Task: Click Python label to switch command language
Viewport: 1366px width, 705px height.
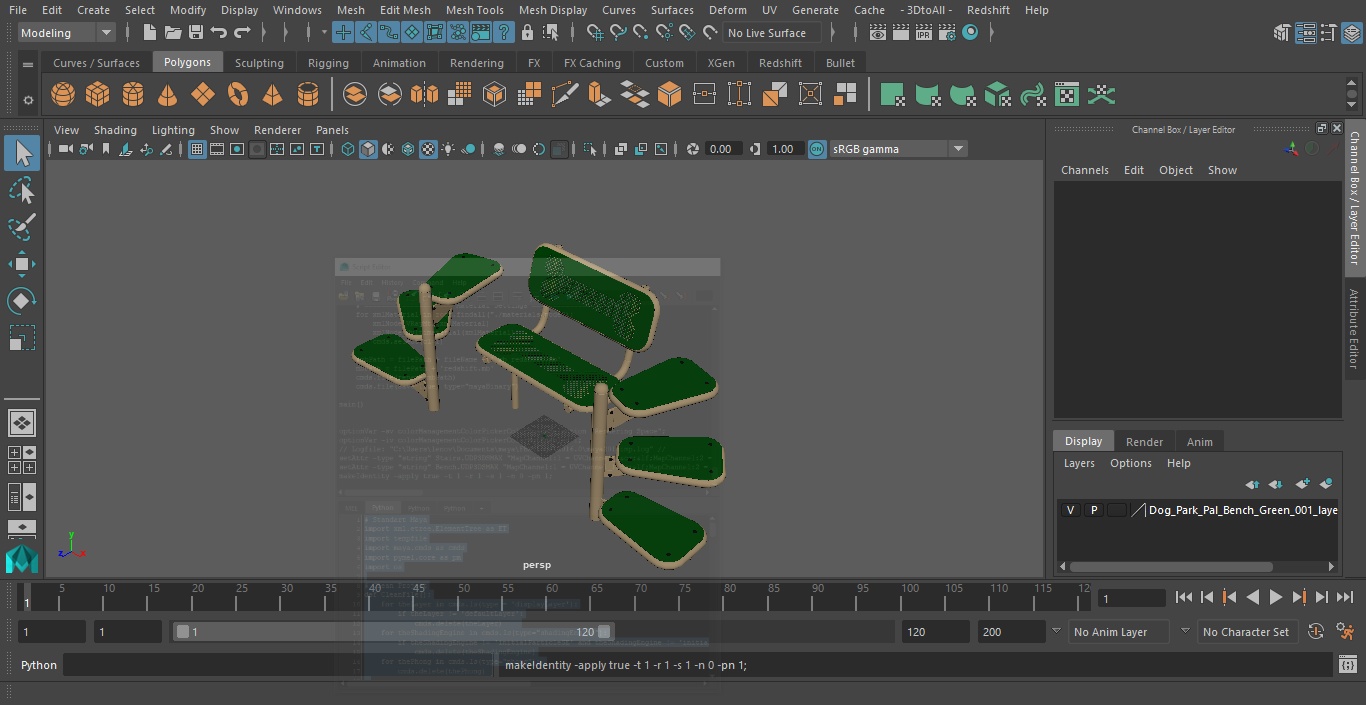Action: [39, 665]
